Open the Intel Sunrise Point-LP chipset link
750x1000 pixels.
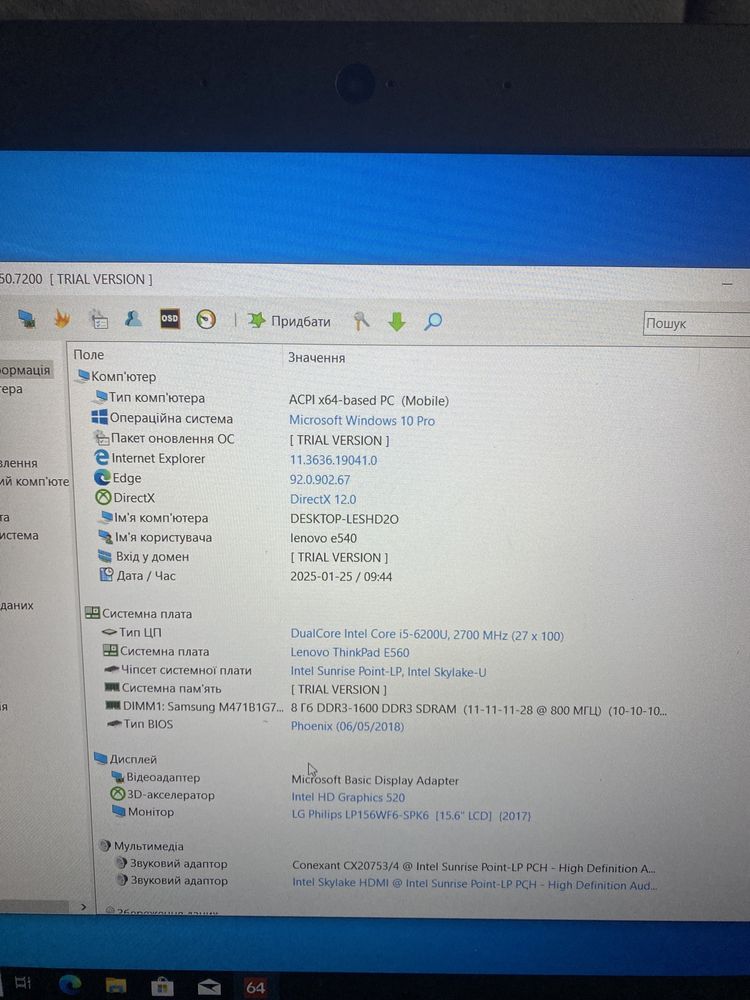tap(388, 672)
